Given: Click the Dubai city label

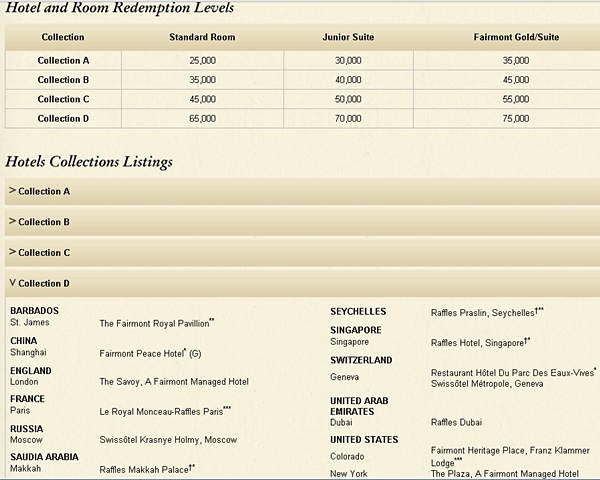Looking at the screenshot, I should coord(341,422).
